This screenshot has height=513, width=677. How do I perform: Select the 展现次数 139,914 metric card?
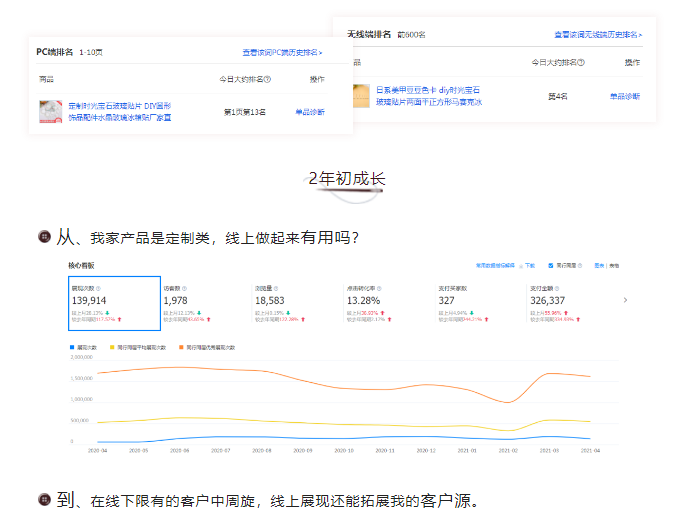click(x=114, y=303)
